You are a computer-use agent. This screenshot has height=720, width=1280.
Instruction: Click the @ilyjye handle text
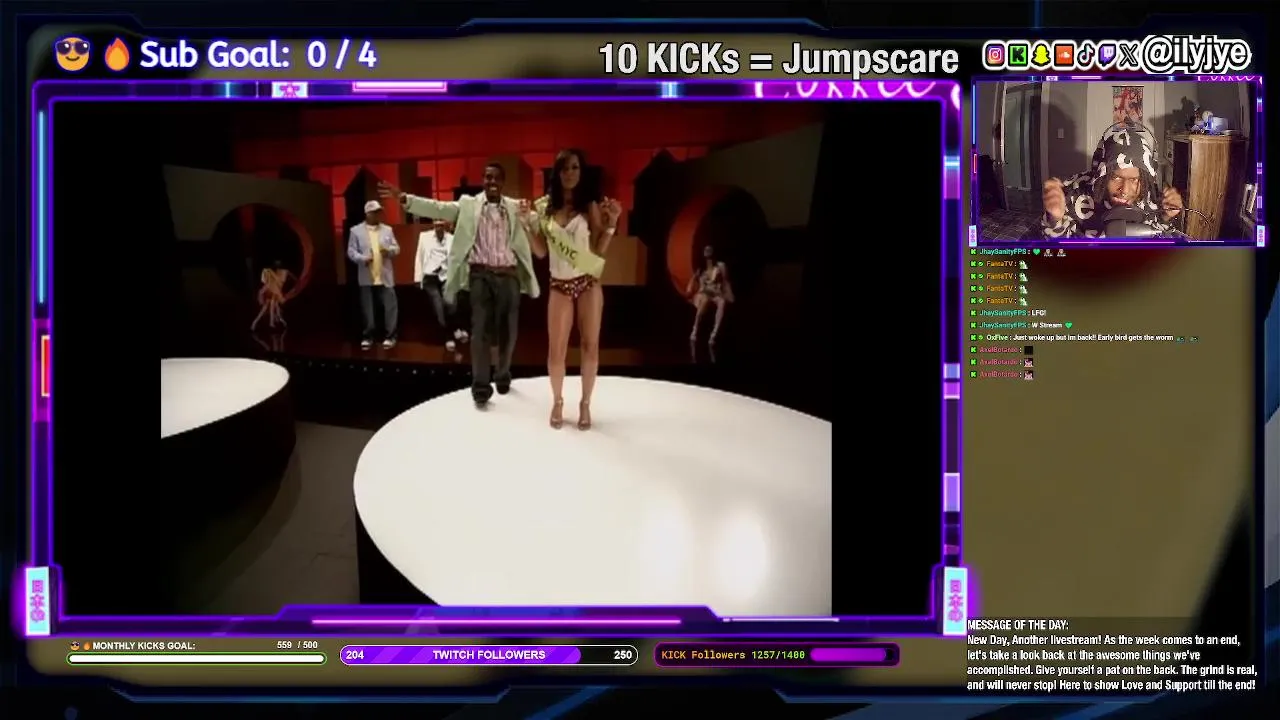[x=1196, y=54]
